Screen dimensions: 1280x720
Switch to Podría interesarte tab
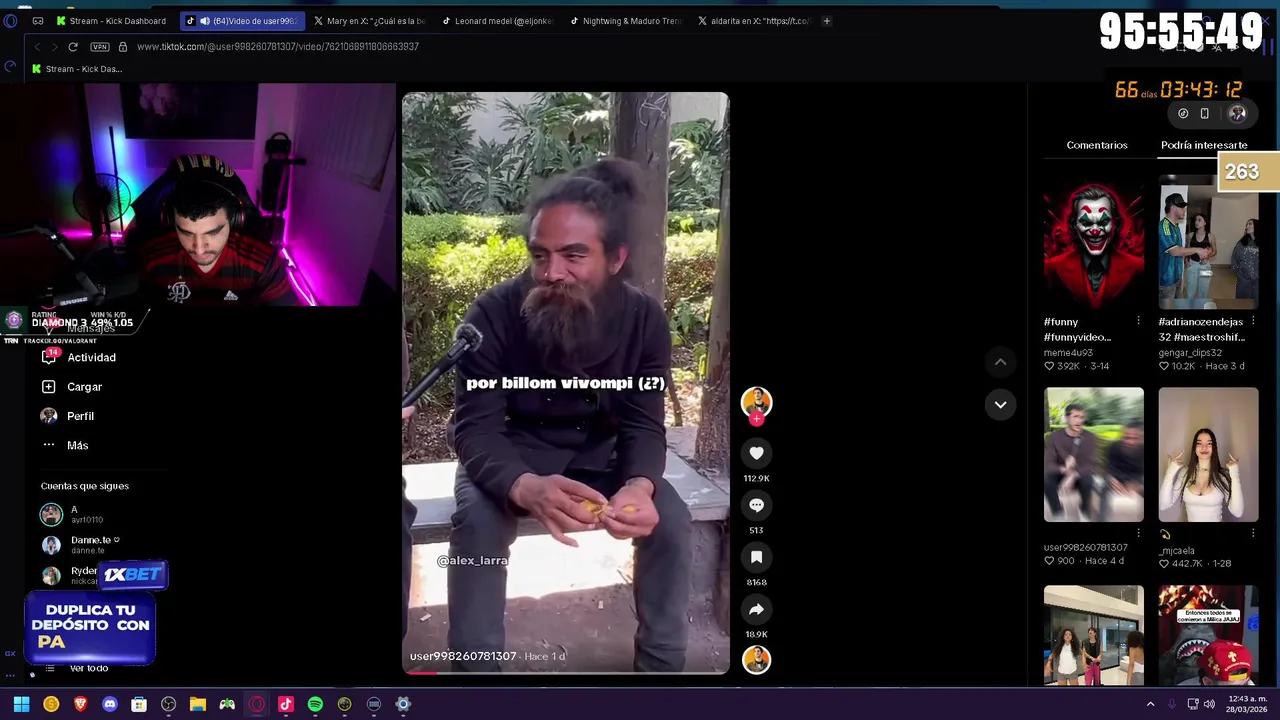pyautogui.click(x=1204, y=145)
